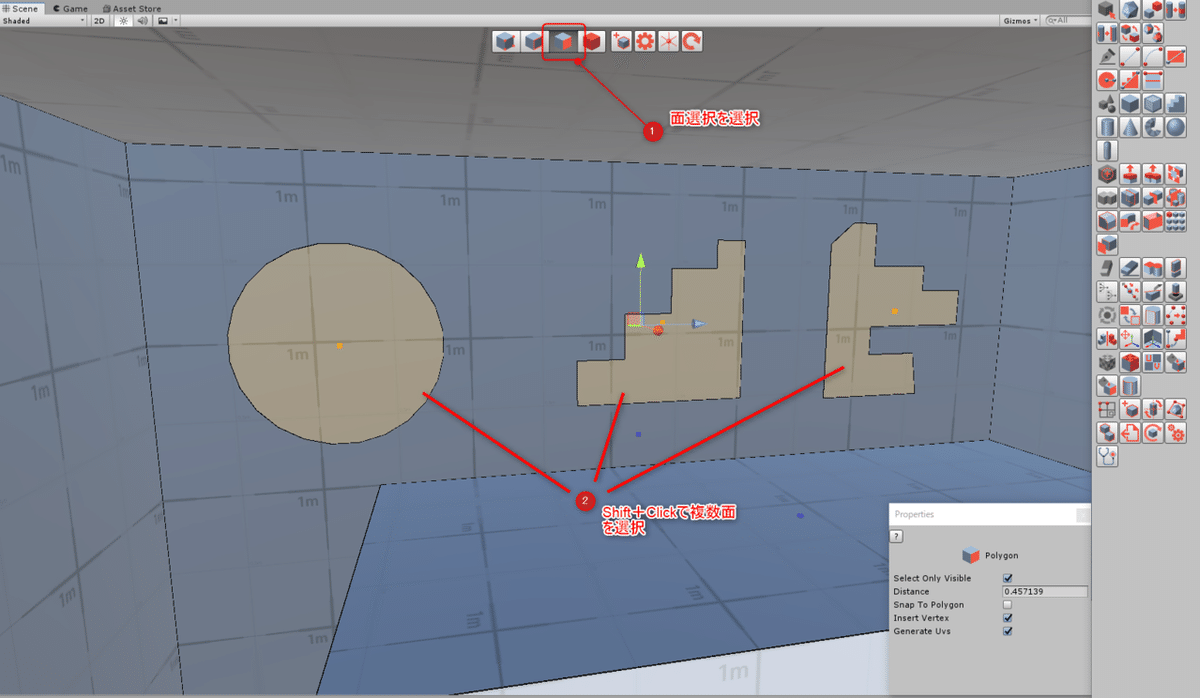Select vertex selection mode in scene toolbar
This screenshot has height=698, width=1200.
point(505,42)
